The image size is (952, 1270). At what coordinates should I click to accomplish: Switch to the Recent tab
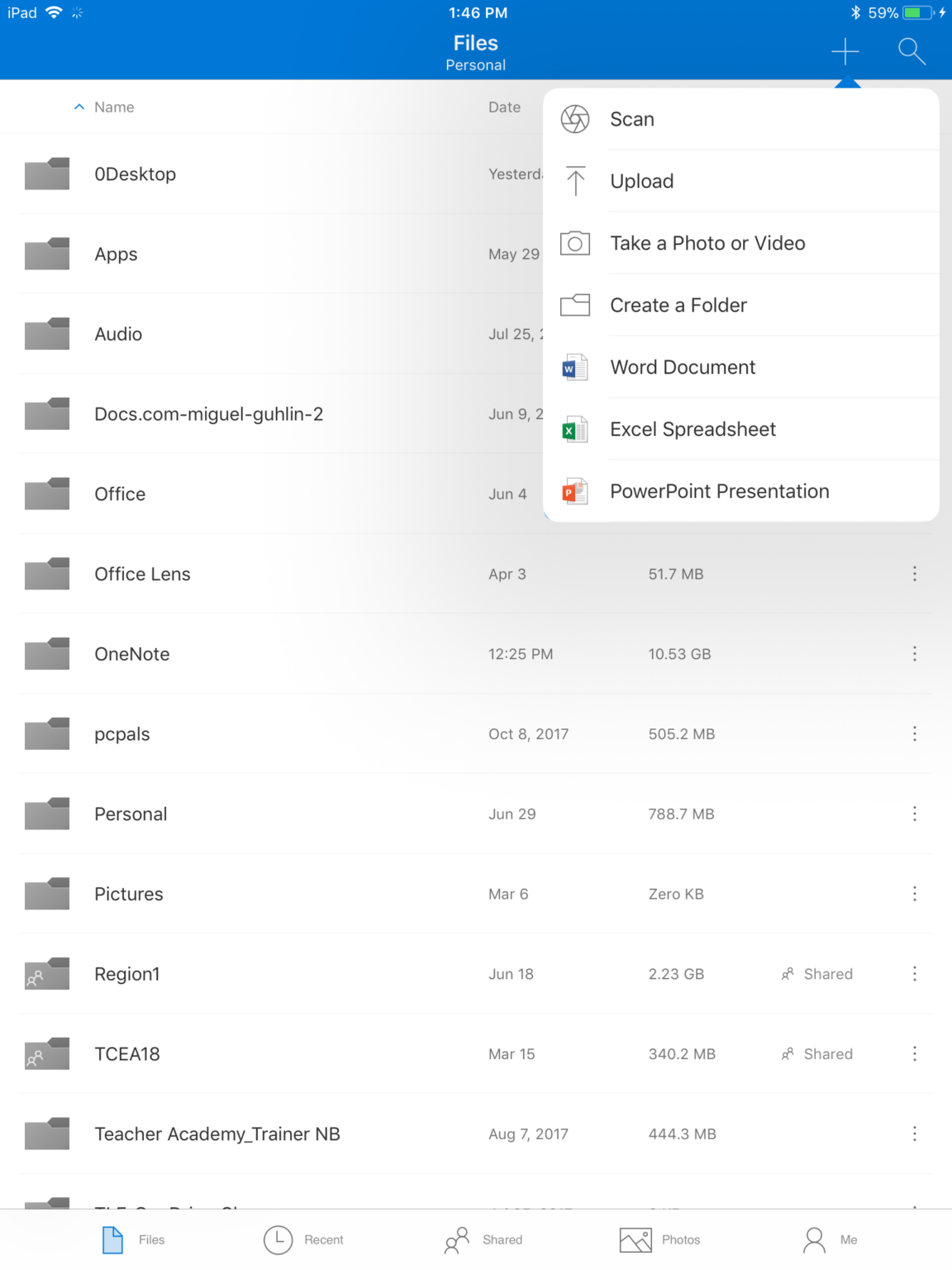coord(303,1239)
